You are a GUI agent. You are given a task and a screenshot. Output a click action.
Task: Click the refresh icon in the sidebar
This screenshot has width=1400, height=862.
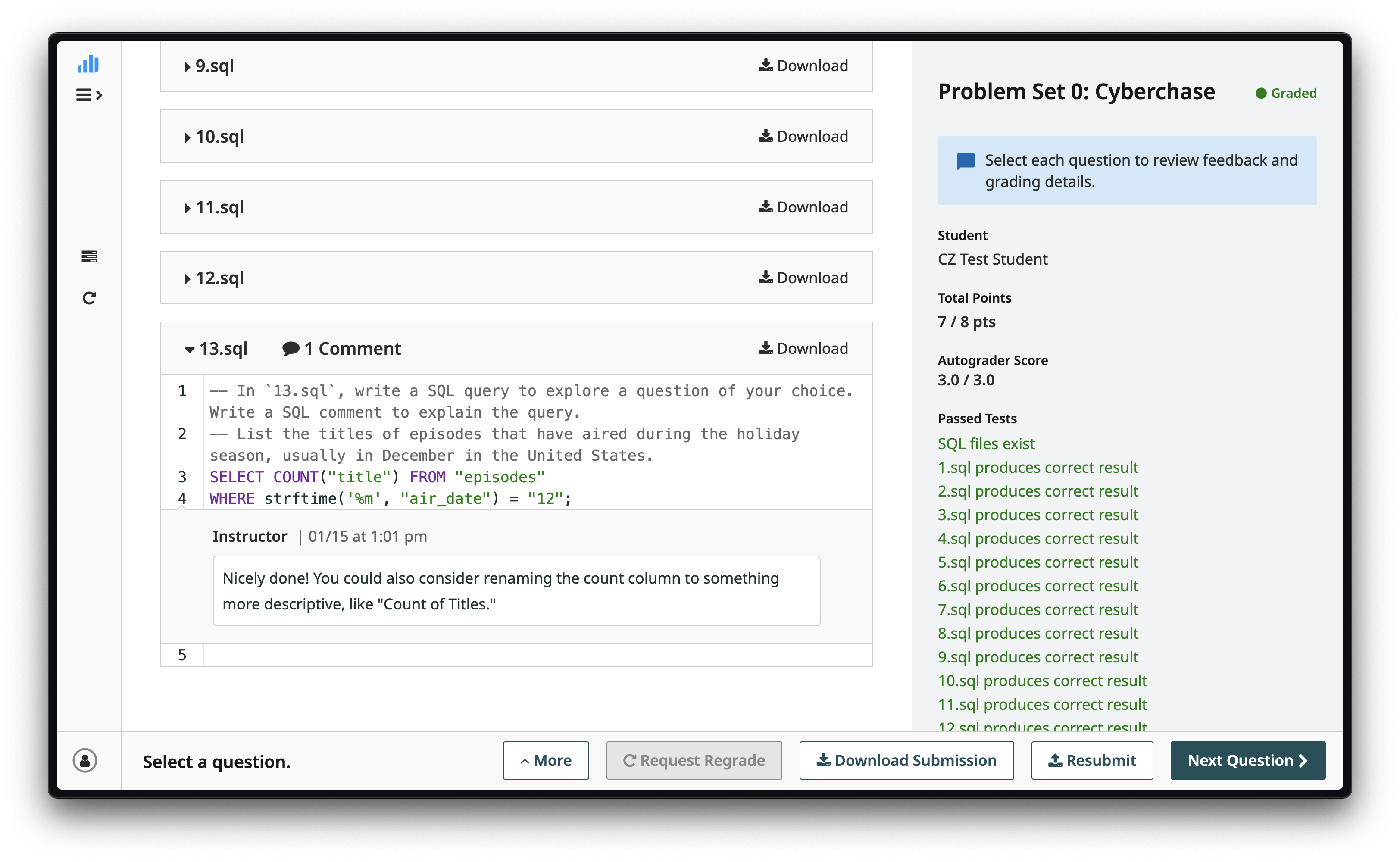(89, 297)
